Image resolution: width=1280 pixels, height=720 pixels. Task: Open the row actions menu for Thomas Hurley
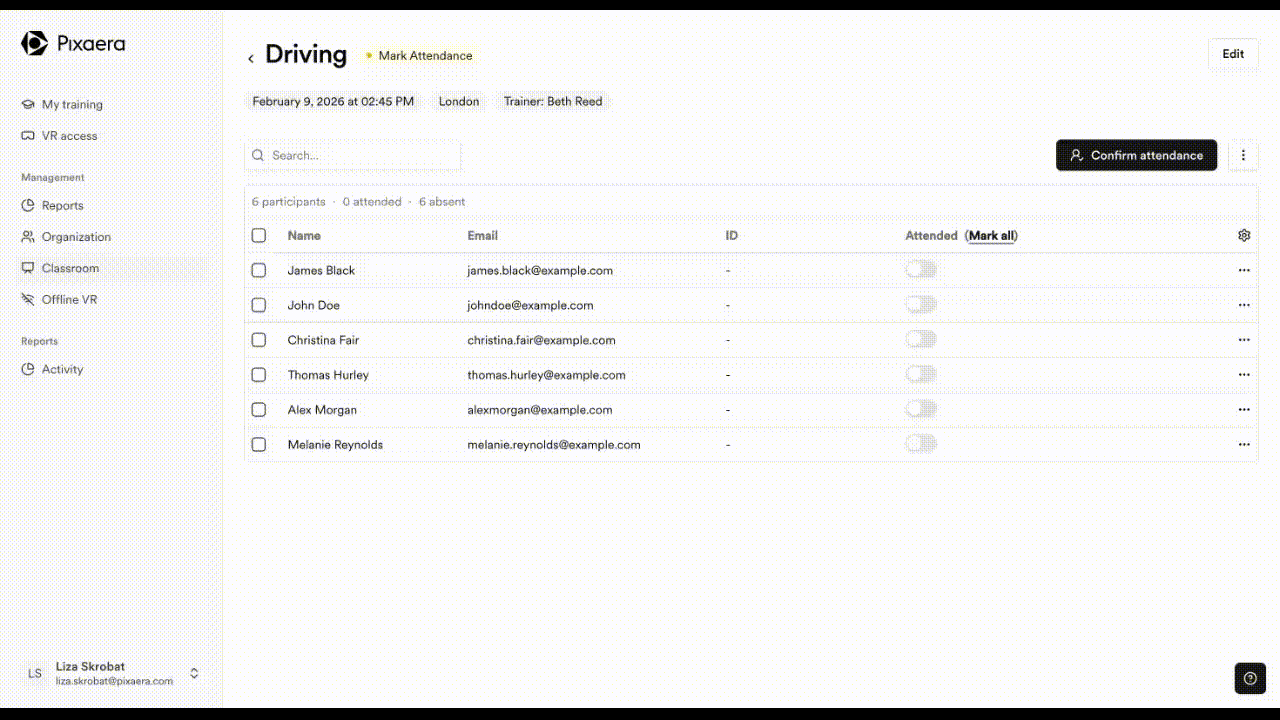(1244, 375)
